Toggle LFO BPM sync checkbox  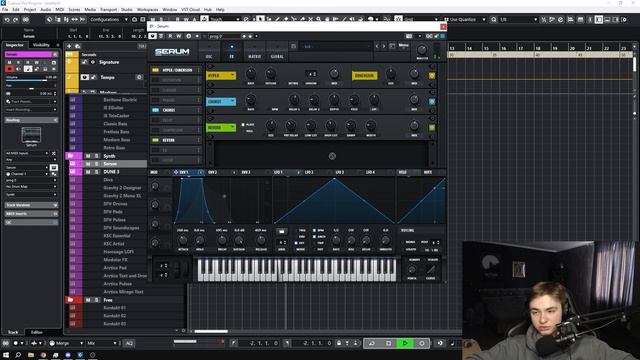314,230
